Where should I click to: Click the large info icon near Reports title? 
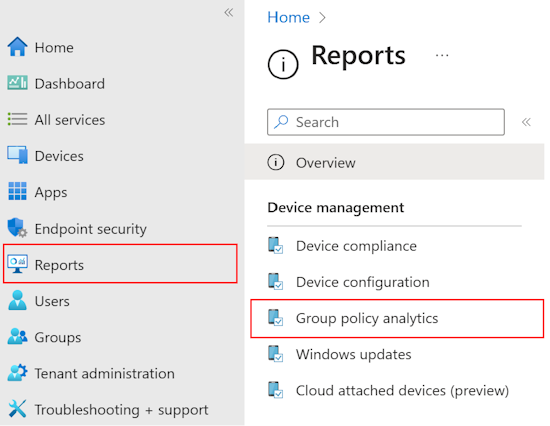point(283,64)
